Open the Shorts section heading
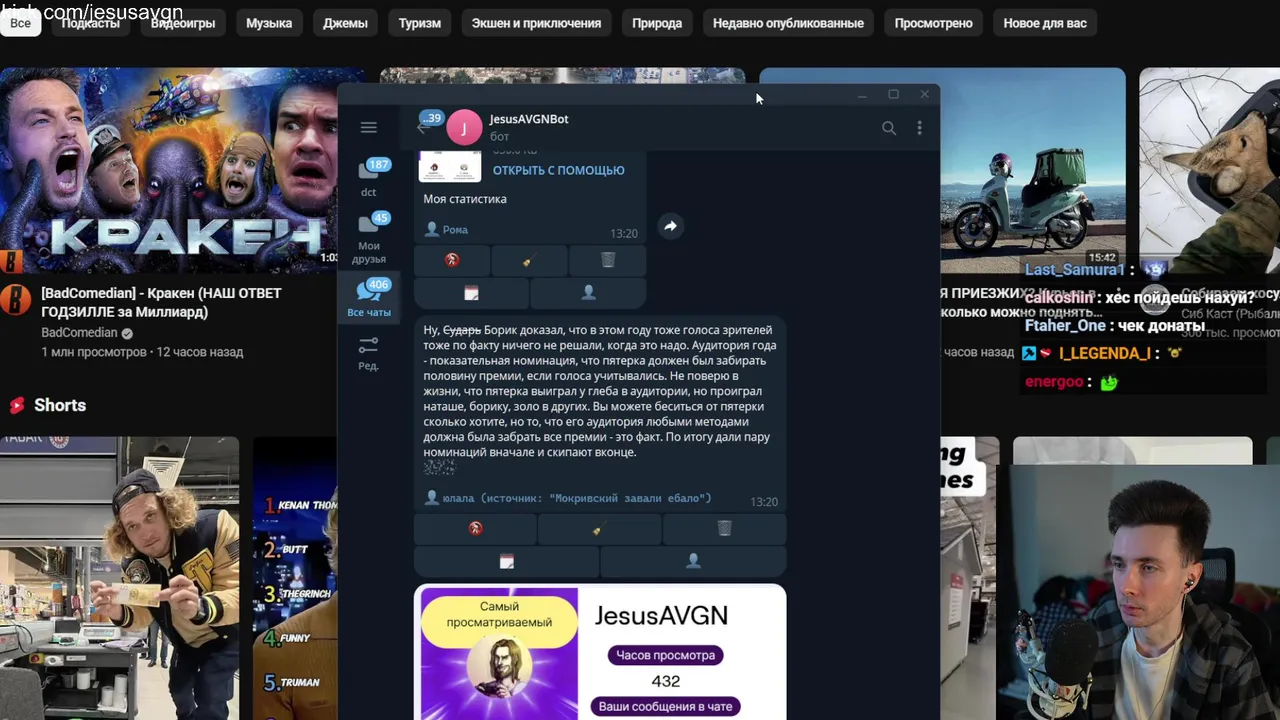This screenshot has height=720, width=1280. [60, 405]
